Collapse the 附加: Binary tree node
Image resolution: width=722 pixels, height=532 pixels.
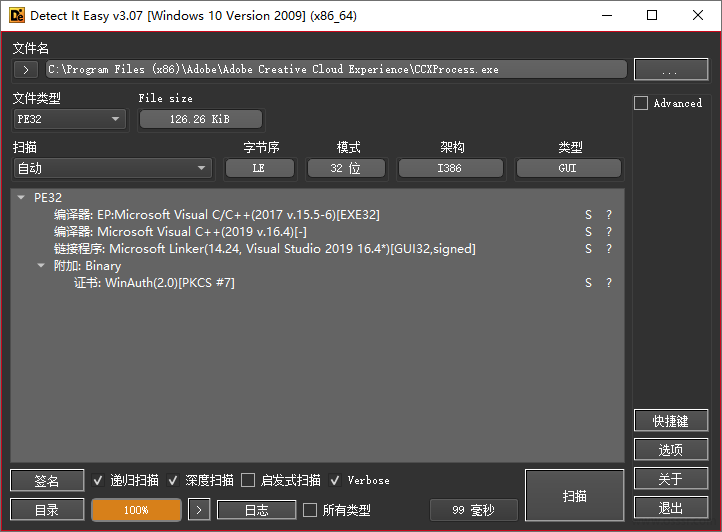[41, 266]
